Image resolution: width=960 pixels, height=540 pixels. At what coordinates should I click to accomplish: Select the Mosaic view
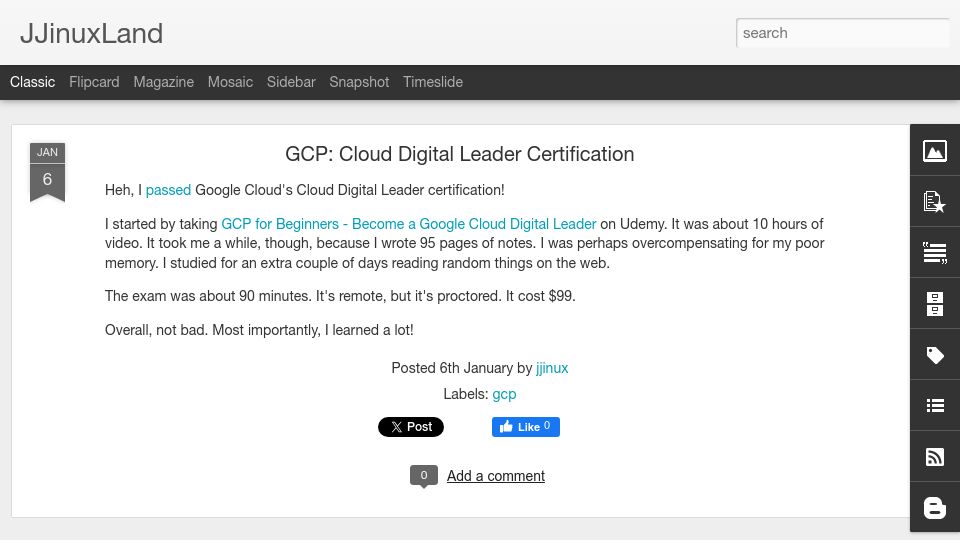(x=230, y=82)
